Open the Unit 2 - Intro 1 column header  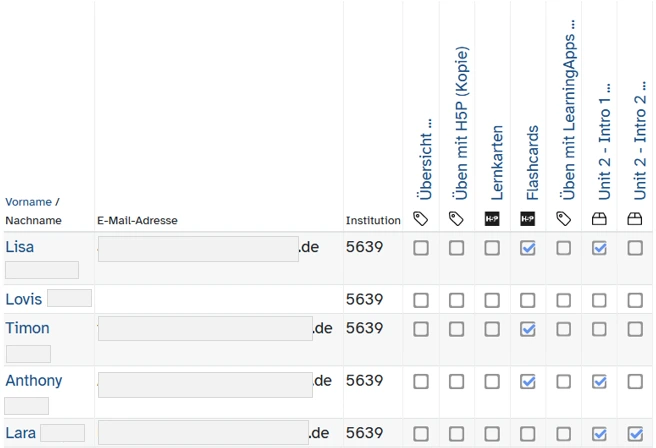click(604, 140)
